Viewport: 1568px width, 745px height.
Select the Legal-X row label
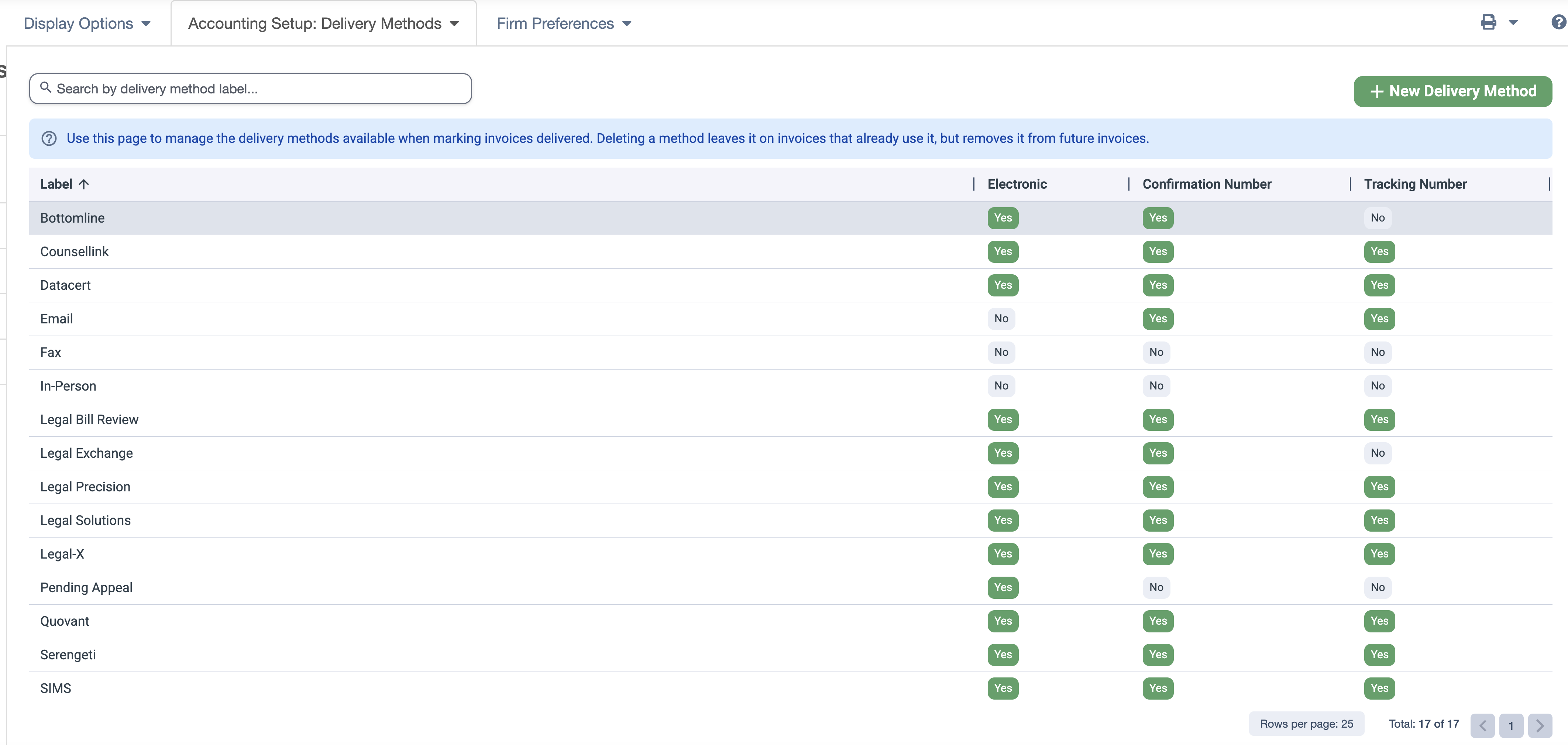point(62,554)
